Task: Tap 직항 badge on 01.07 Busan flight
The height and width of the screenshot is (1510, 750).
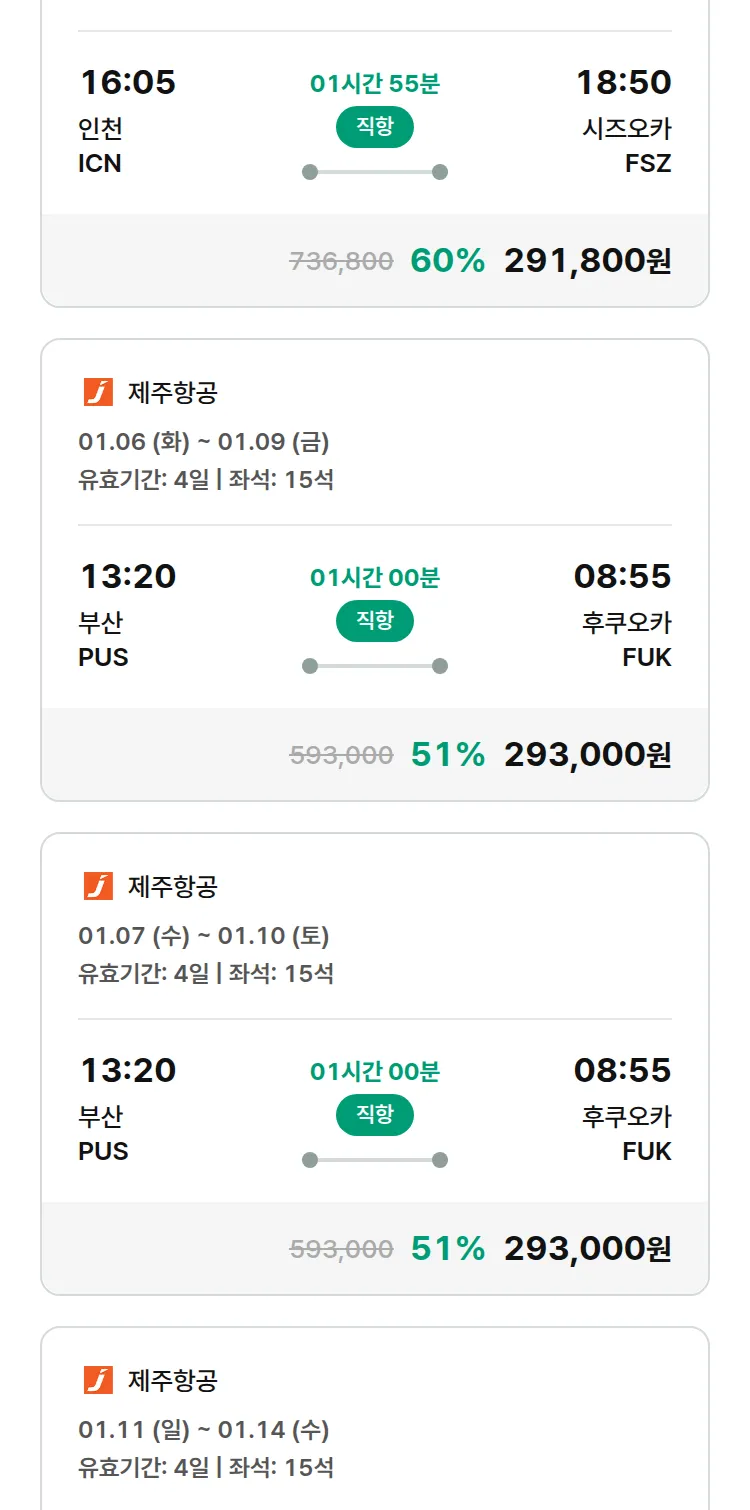Action: pyautogui.click(x=374, y=1115)
